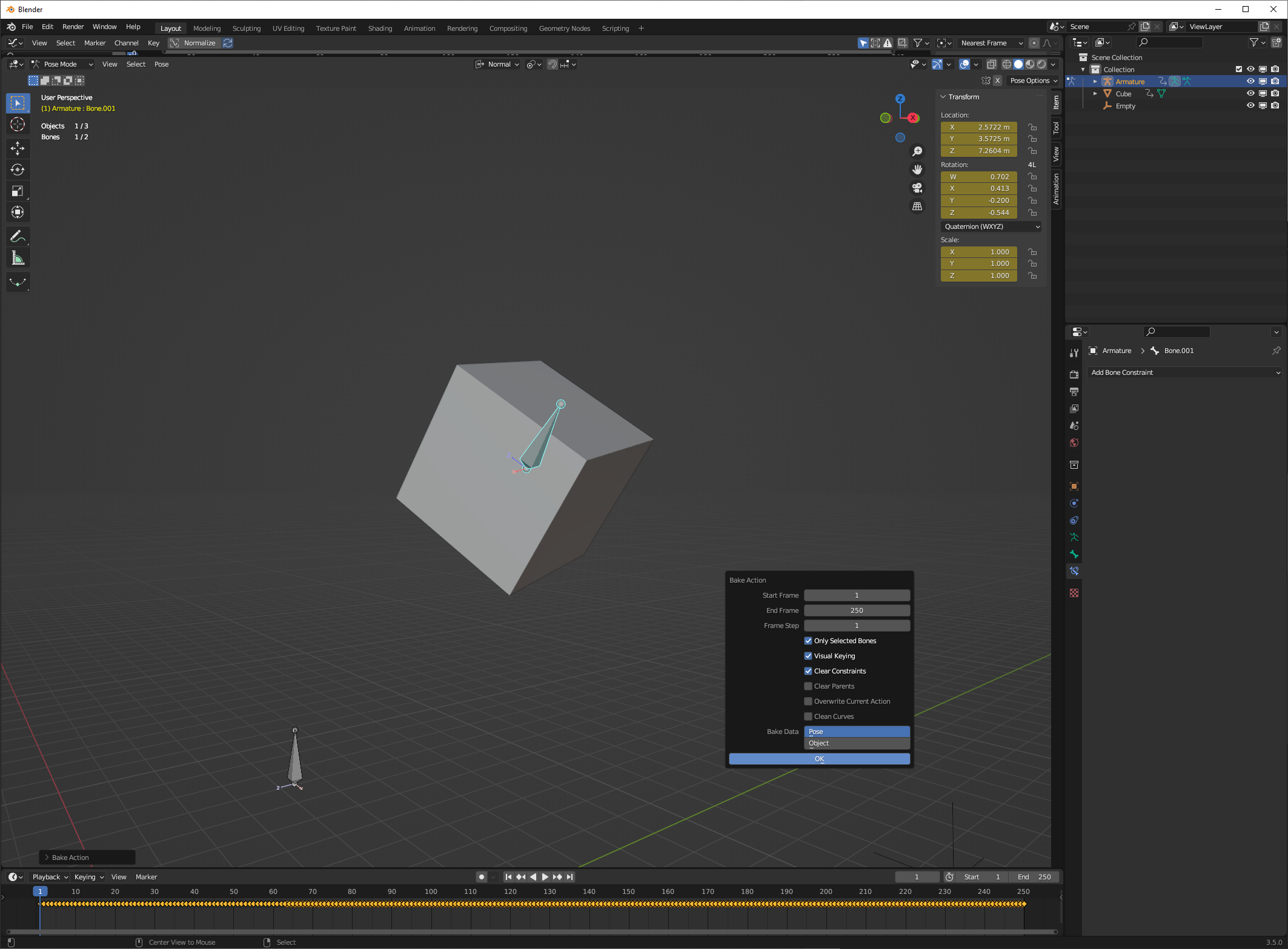Select the Breakdowner pose tool
Screen dimensions: 1288x949
click(18, 282)
